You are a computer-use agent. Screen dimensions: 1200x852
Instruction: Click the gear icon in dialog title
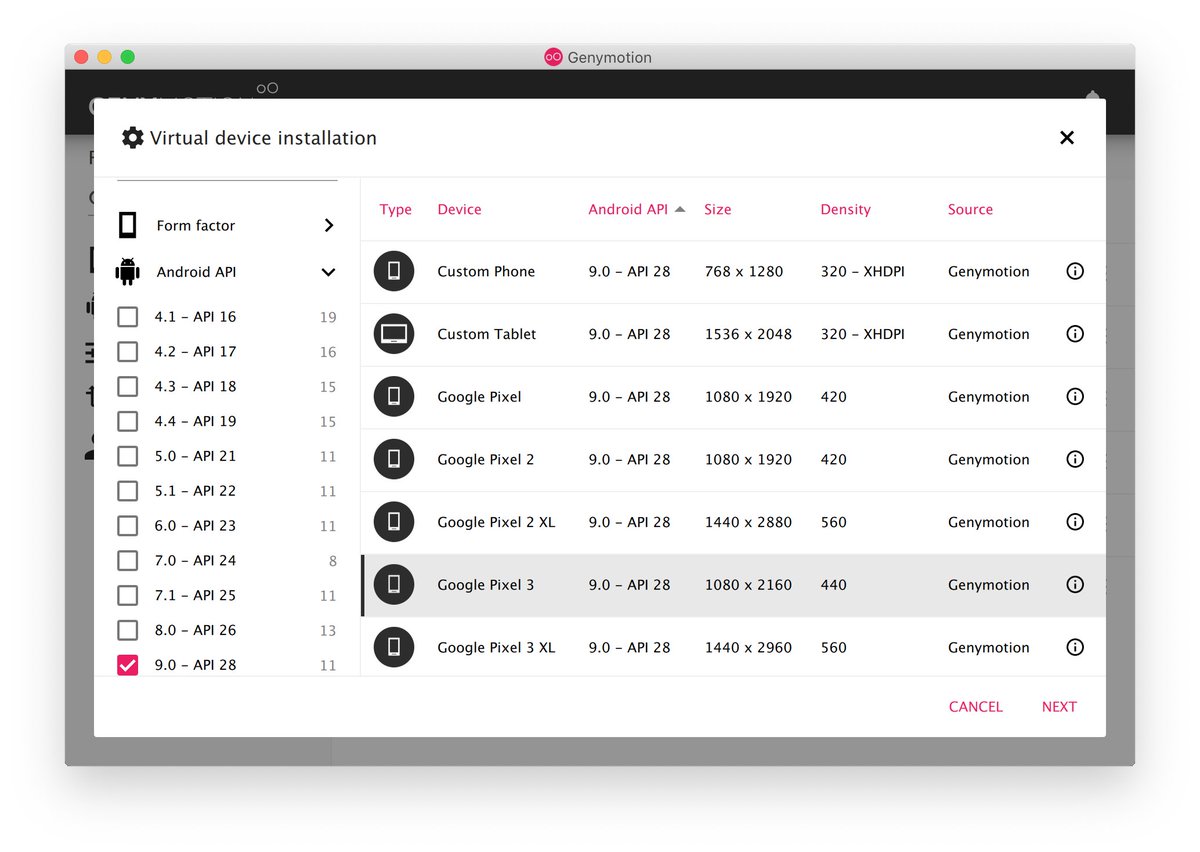(x=132, y=138)
